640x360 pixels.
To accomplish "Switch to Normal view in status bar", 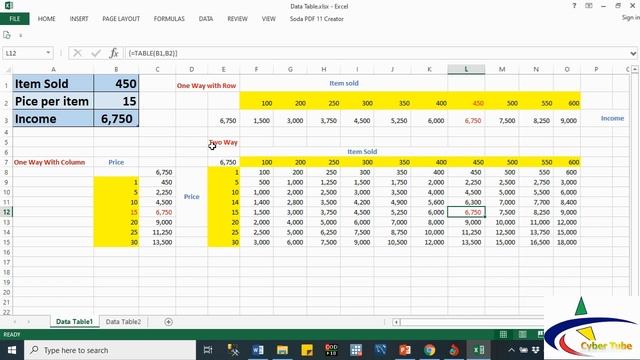I will click(x=503, y=334).
